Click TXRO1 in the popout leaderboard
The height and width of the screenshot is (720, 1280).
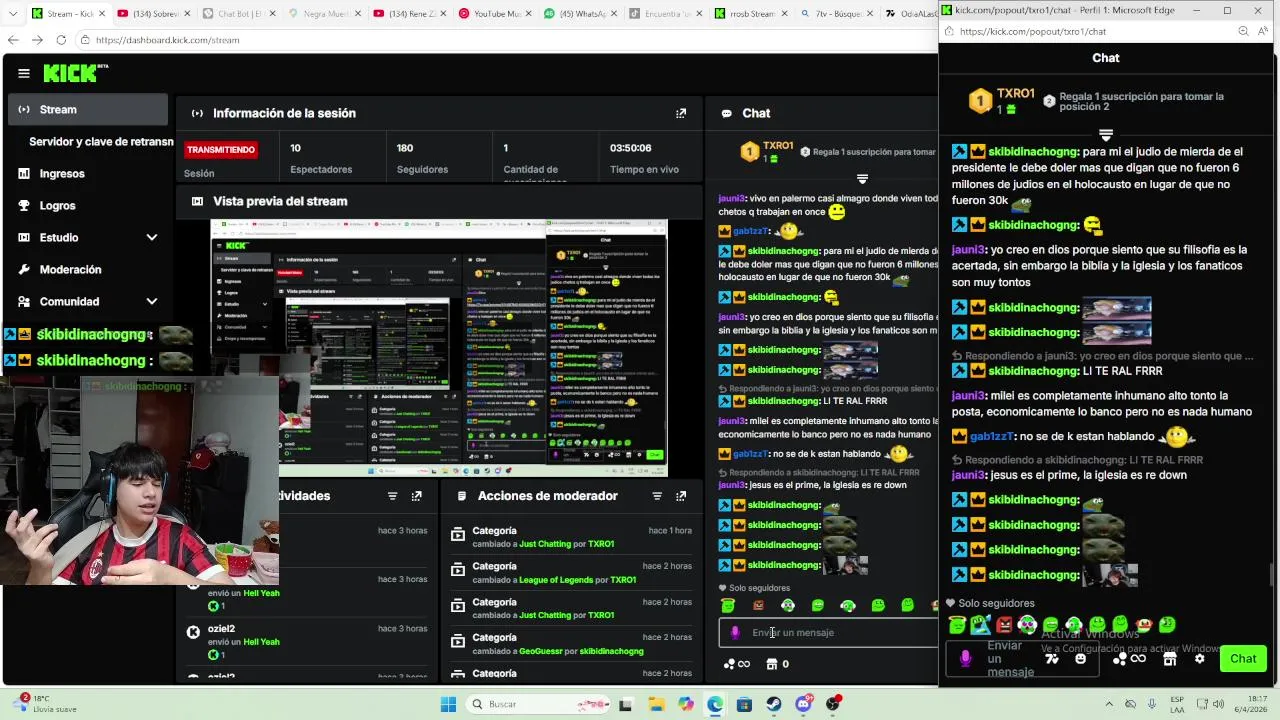1015,93
